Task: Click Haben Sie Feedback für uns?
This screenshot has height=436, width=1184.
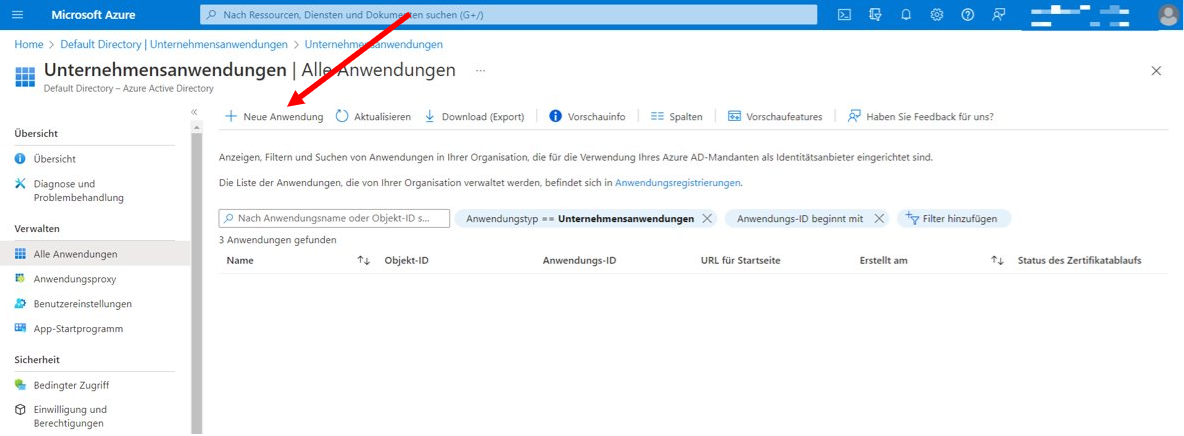Action: click(920, 116)
